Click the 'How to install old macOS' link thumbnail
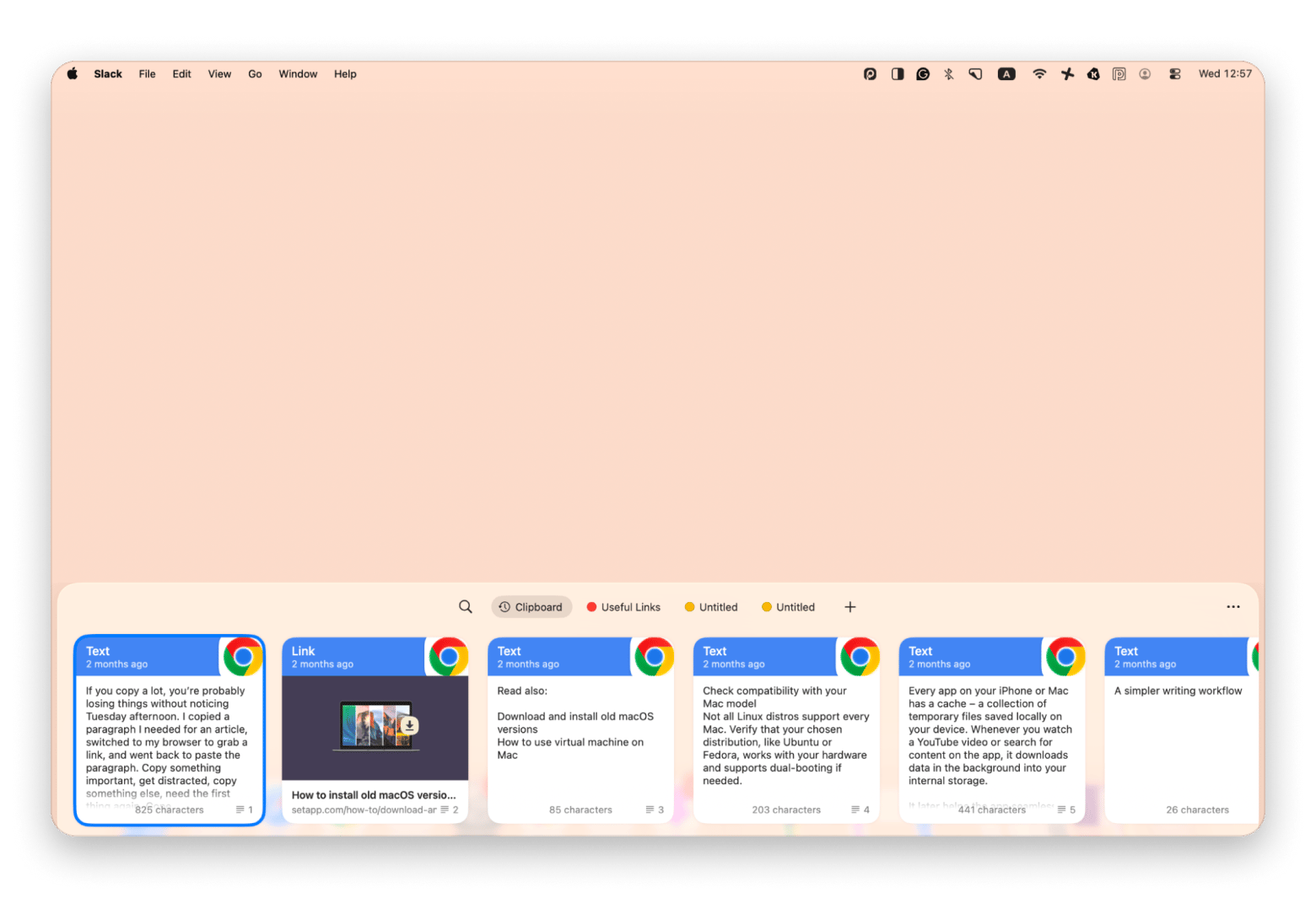 (375, 727)
